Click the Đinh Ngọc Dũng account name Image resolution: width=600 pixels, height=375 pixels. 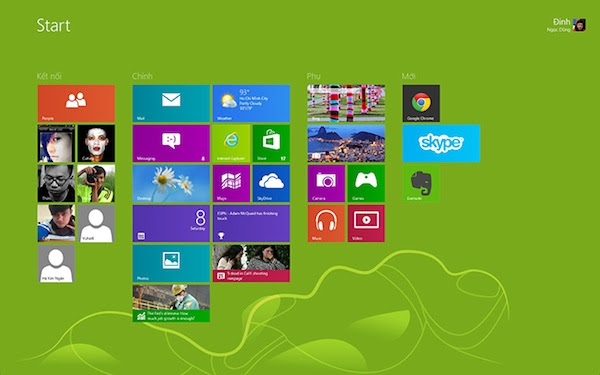pos(558,25)
